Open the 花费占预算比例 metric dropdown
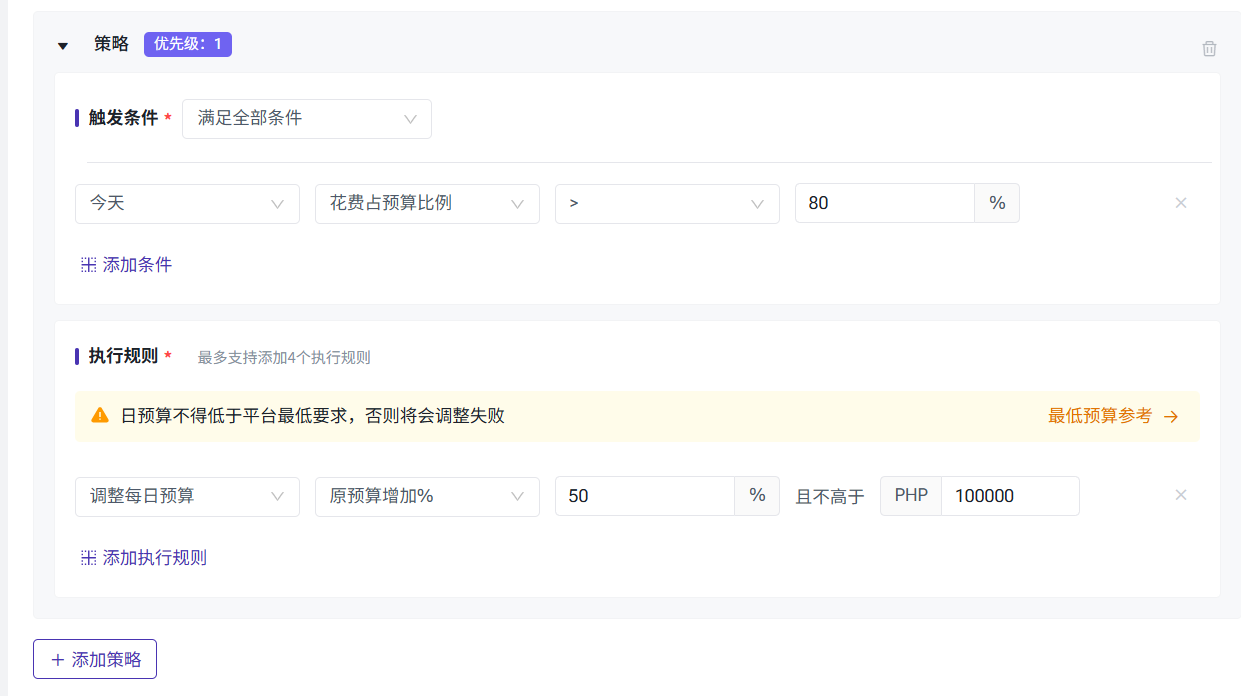 pyautogui.click(x=427, y=204)
